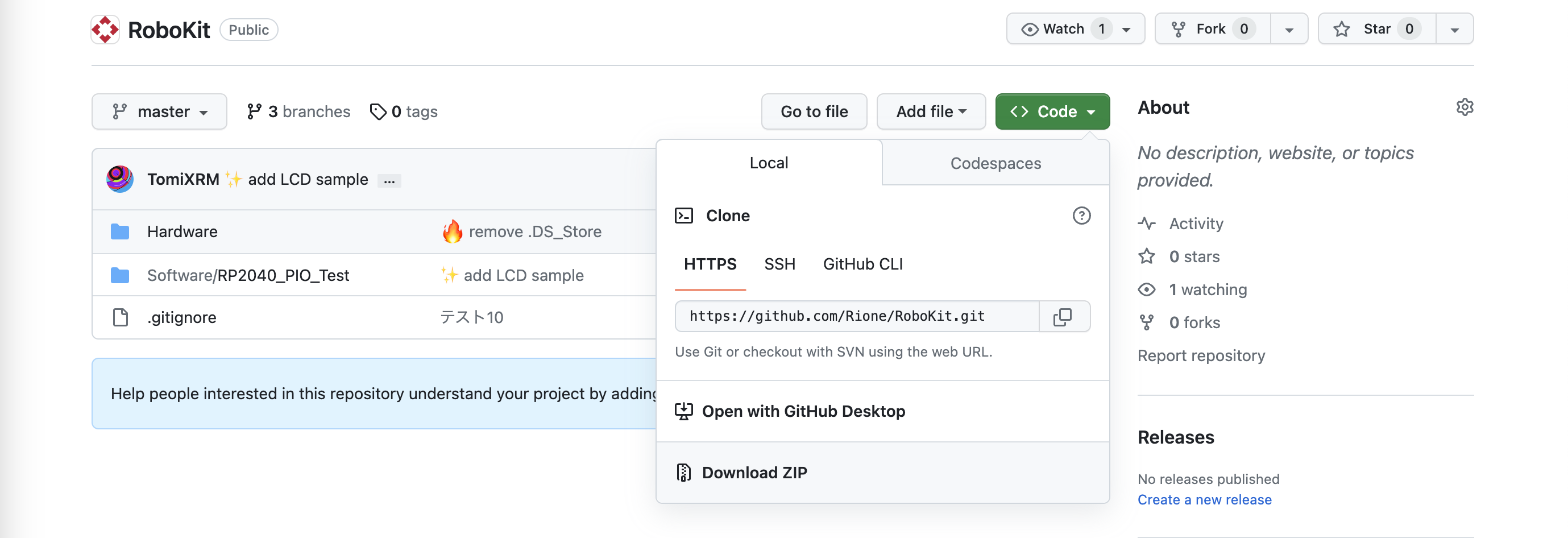
Task: Click the star icon beside 0 stars
Action: (x=1147, y=256)
